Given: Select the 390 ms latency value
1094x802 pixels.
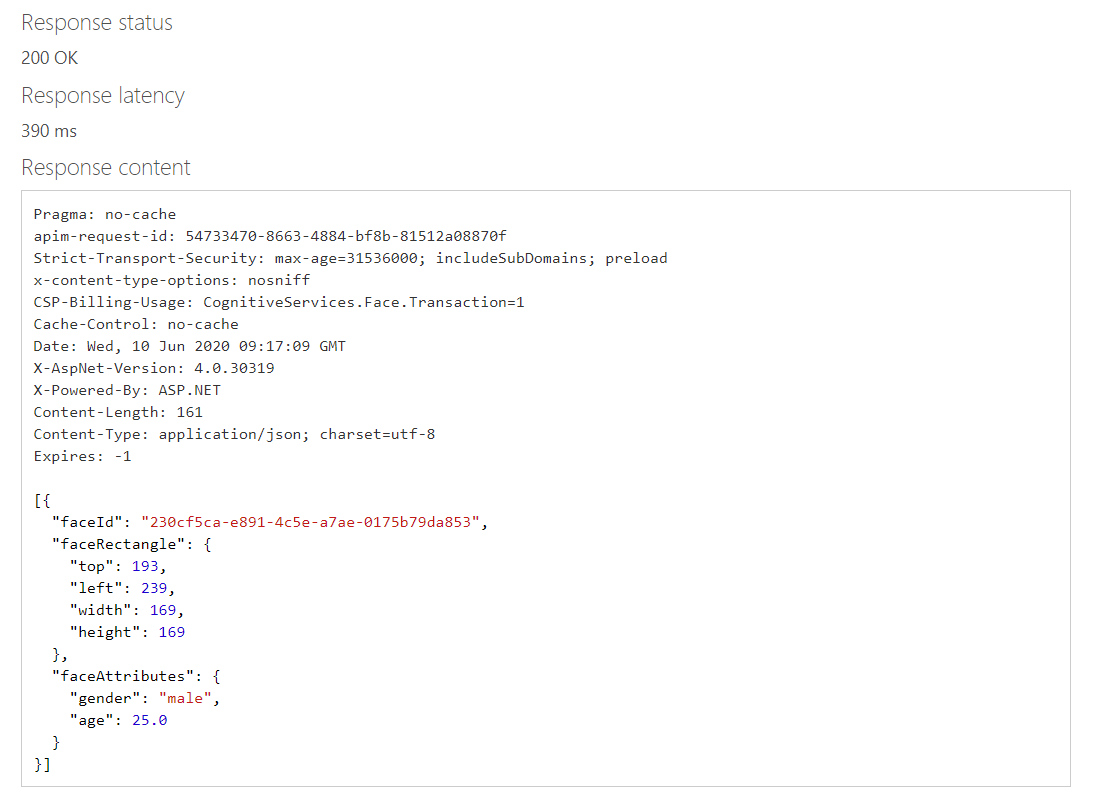Looking at the screenshot, I should click(x=49, y=131).
